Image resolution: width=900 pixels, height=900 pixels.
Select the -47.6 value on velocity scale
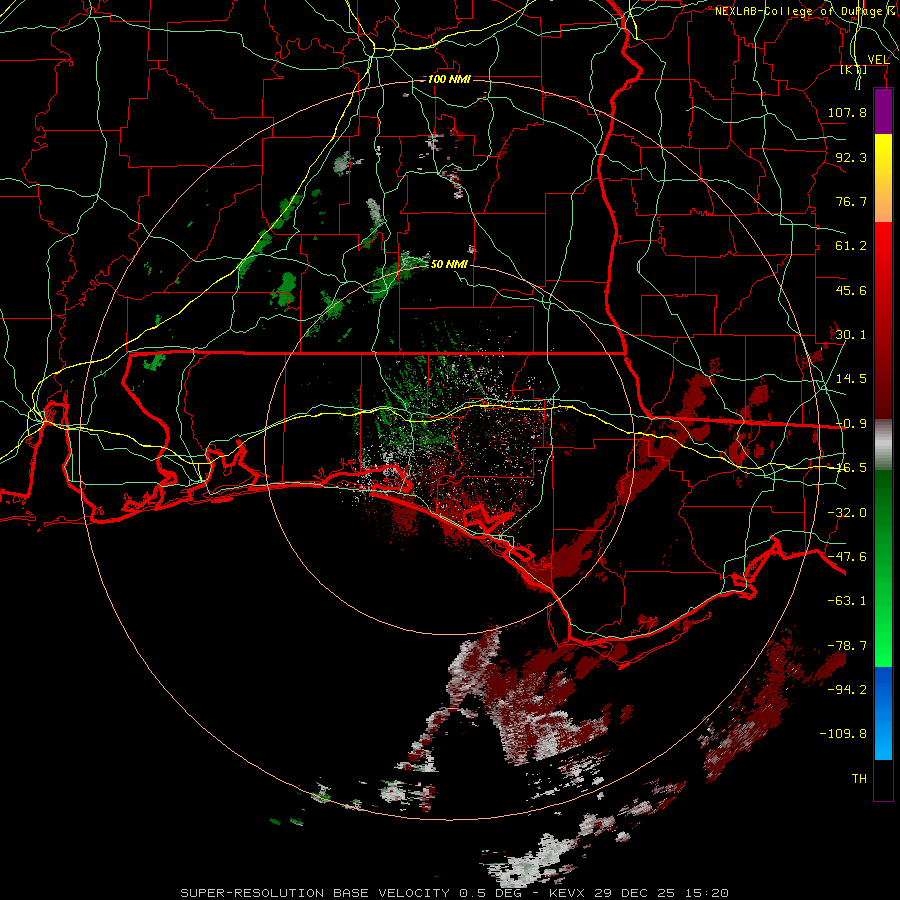847,557
